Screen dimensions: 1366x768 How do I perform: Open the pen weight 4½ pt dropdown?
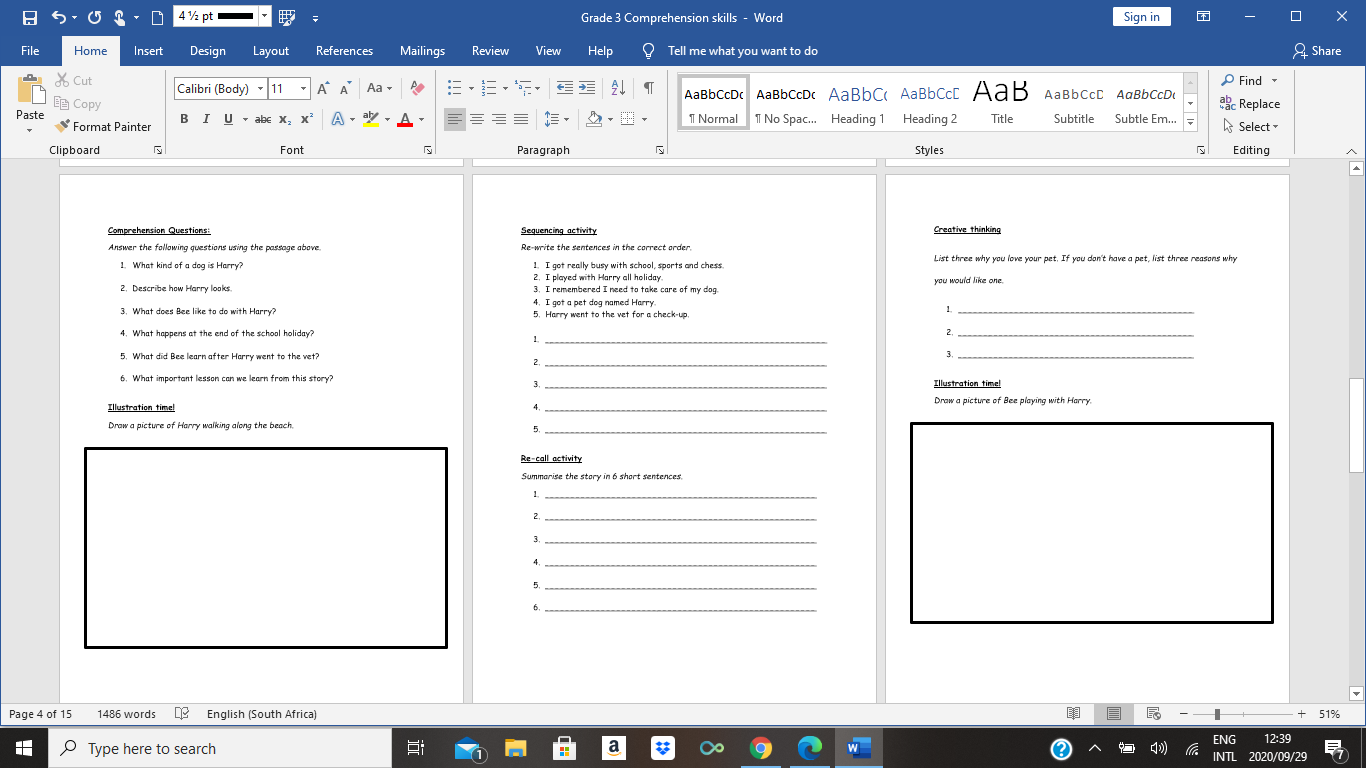(x=264, y=16)
